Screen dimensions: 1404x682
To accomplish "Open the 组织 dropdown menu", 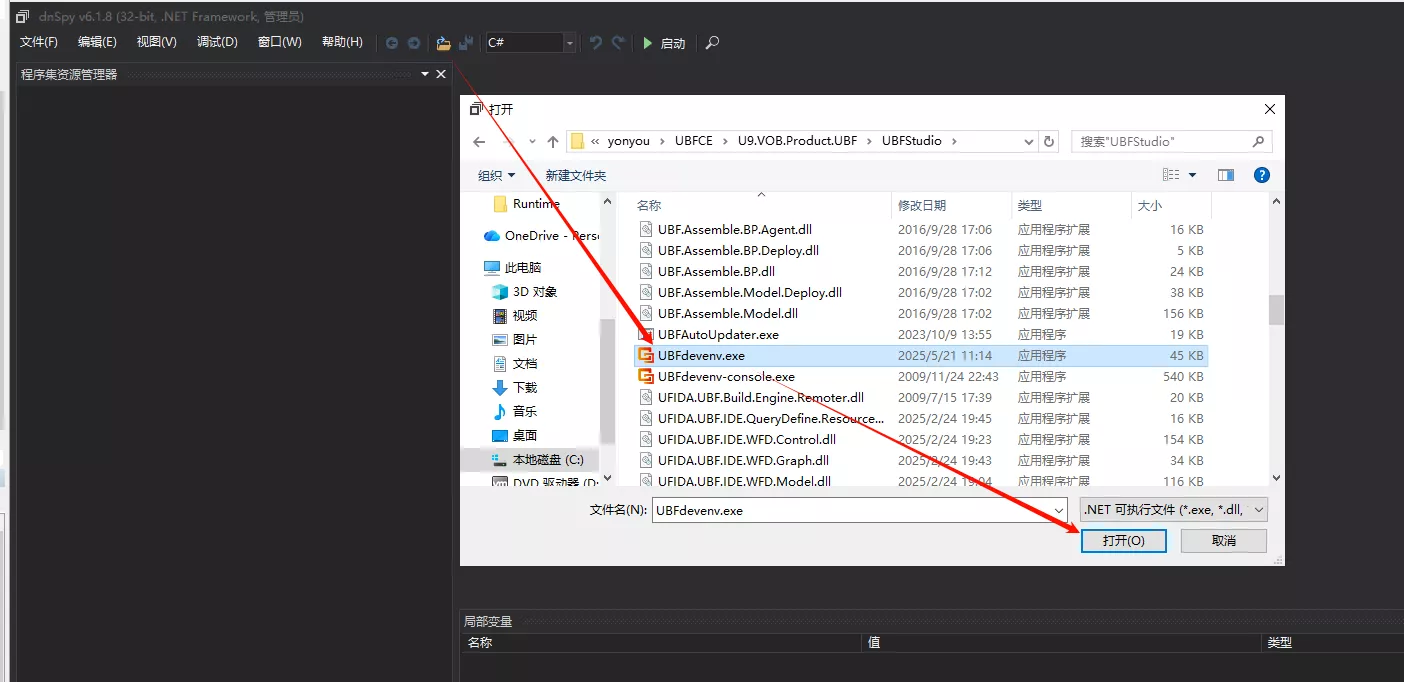I will 496,174.
